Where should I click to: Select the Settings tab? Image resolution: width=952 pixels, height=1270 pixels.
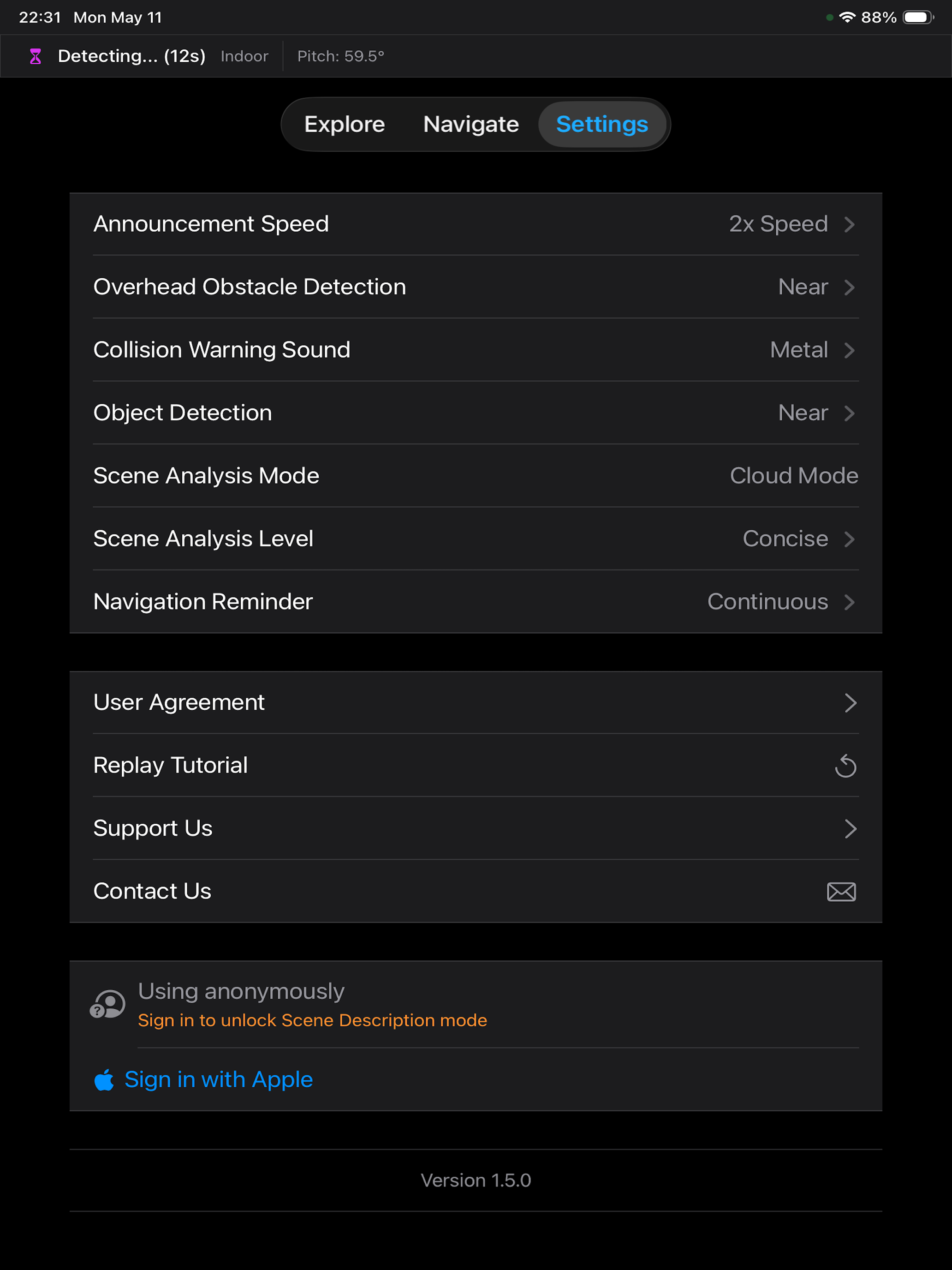(602, 124)
